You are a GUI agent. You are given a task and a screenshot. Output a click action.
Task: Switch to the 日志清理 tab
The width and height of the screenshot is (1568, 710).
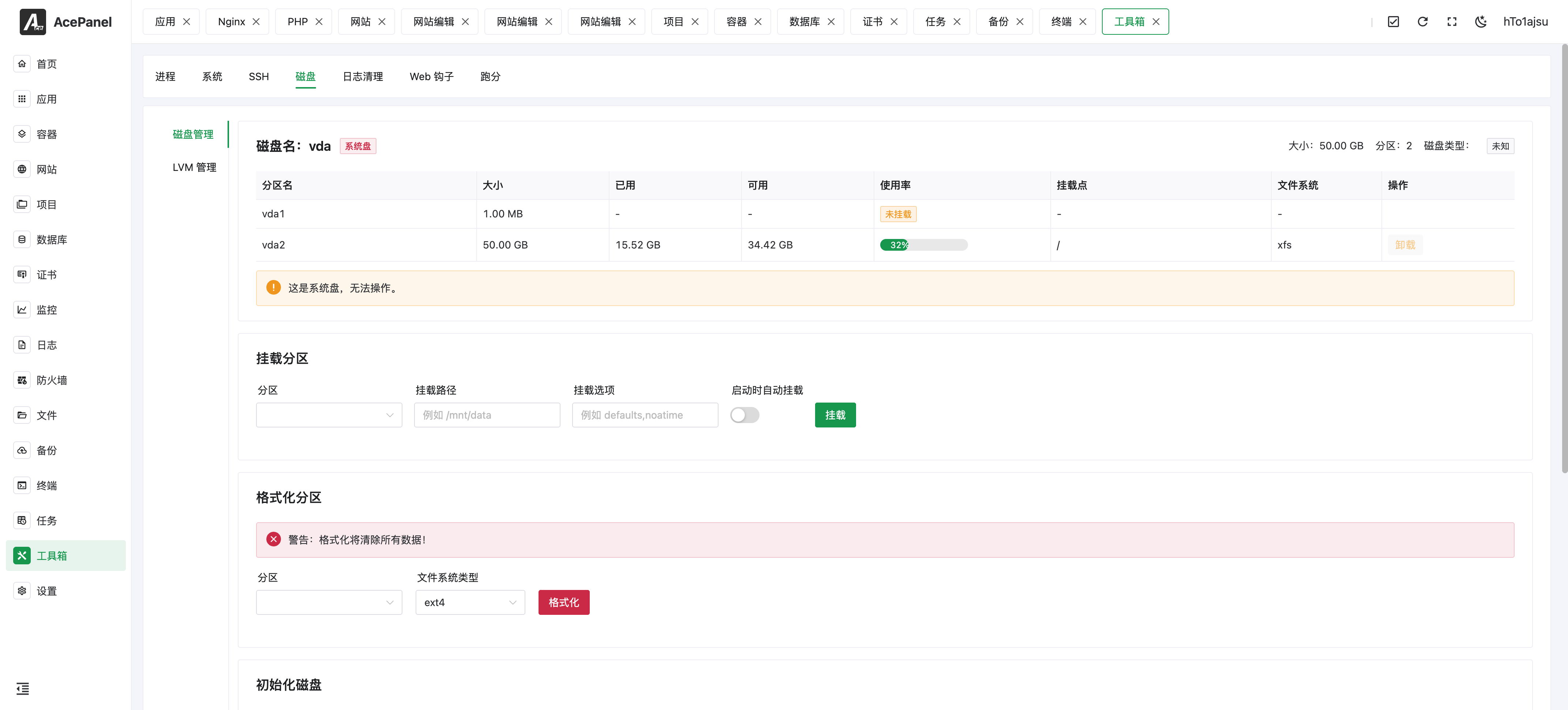click(362, 77)
